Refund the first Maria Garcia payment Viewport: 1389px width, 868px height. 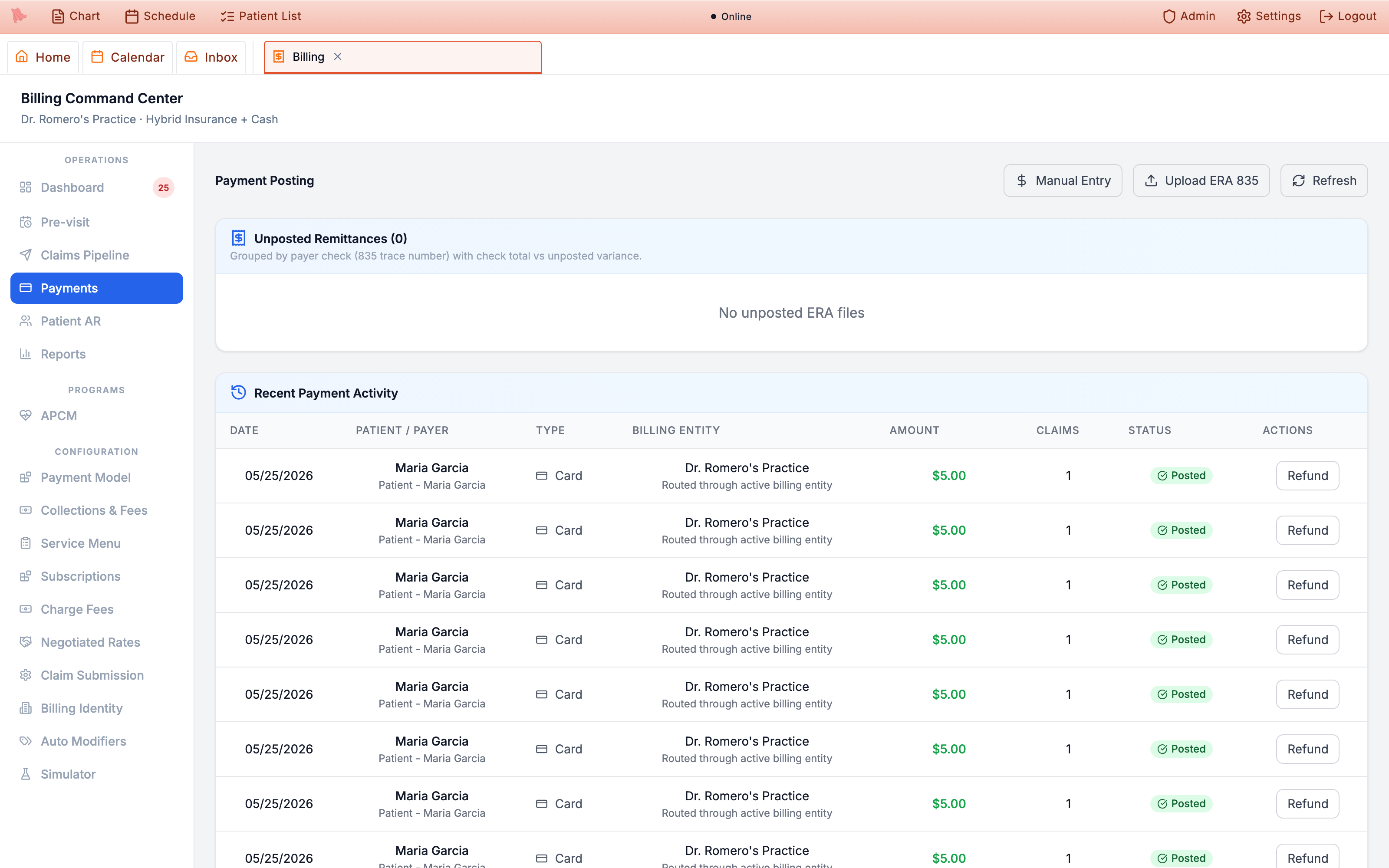coord(1307,476)
